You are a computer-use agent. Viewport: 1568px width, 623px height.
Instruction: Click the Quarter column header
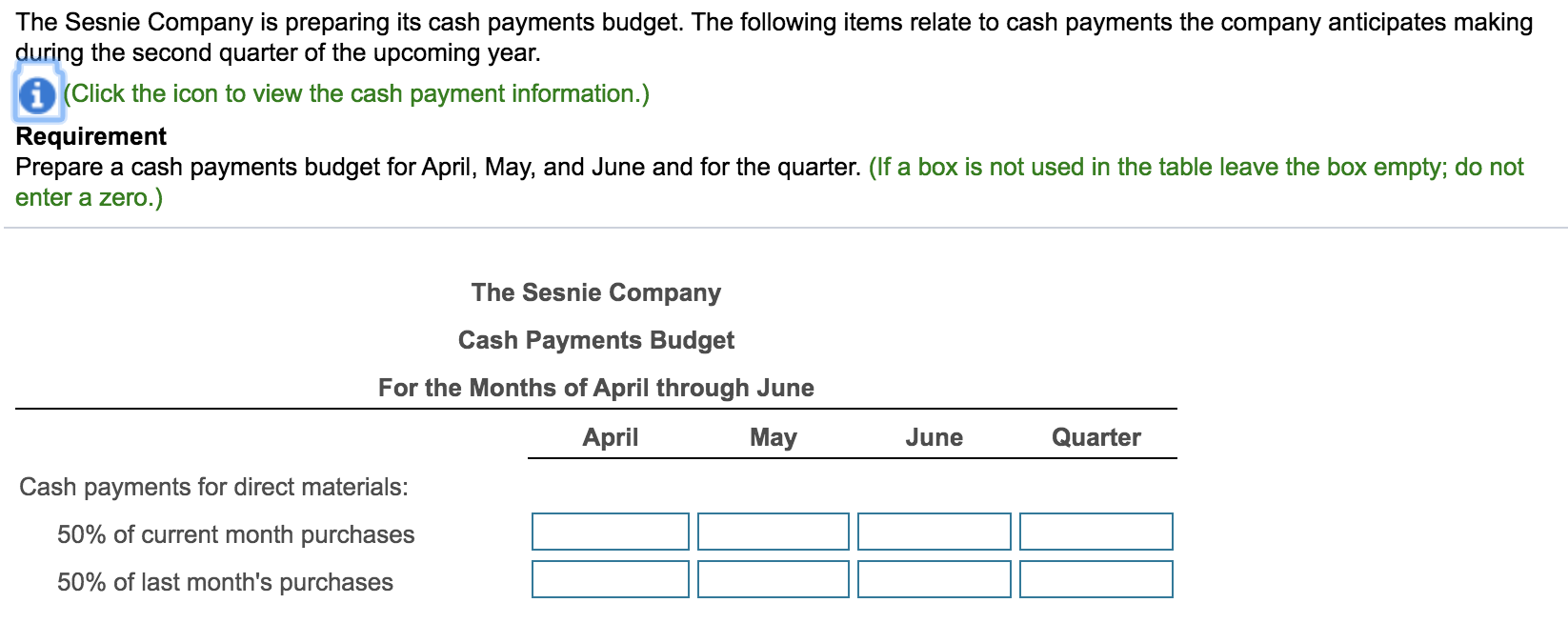1096,437
